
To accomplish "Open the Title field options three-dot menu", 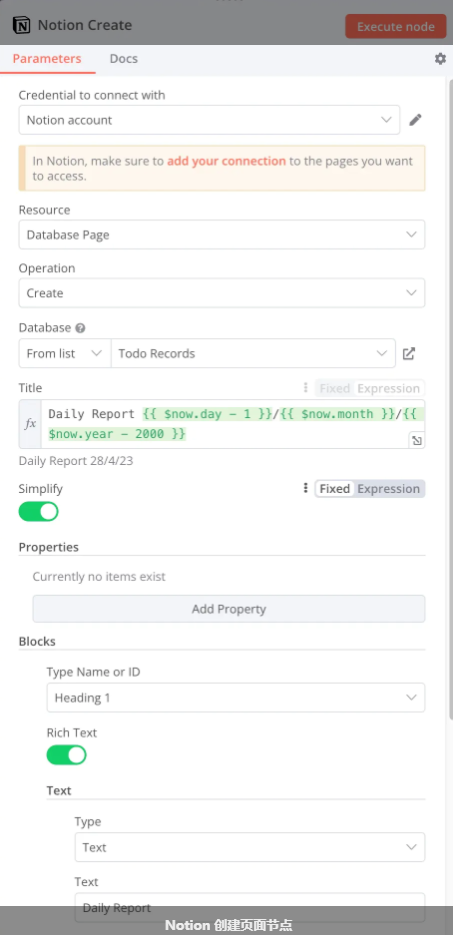I will click(x=305, y=388).
